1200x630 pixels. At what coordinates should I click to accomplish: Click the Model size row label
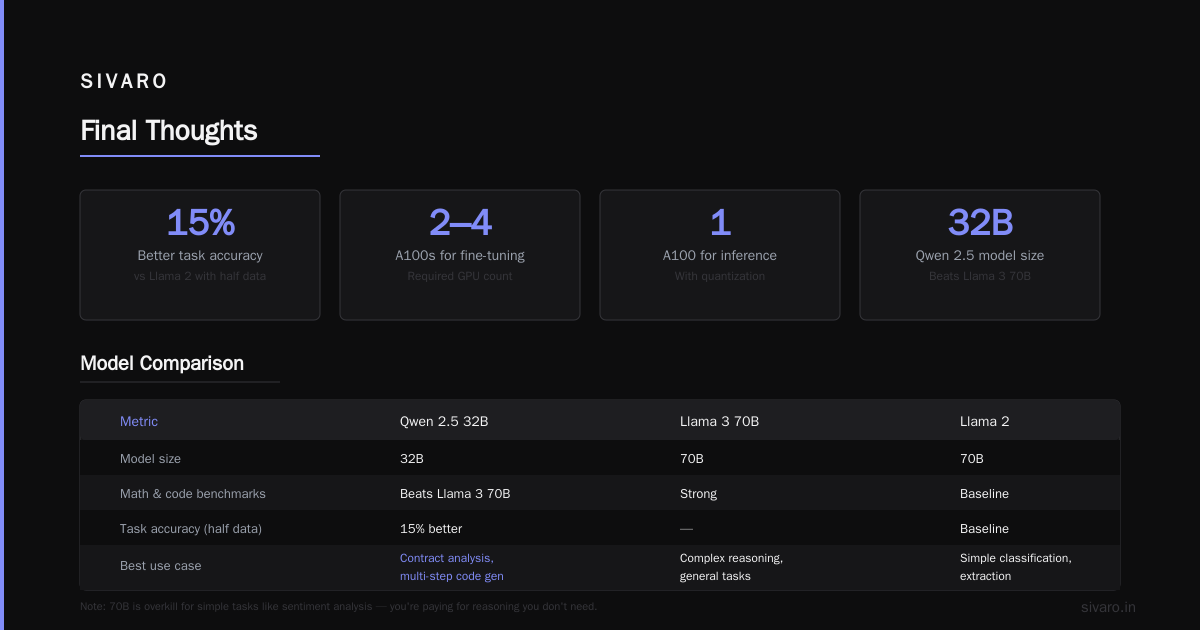[x=150, y=458]
